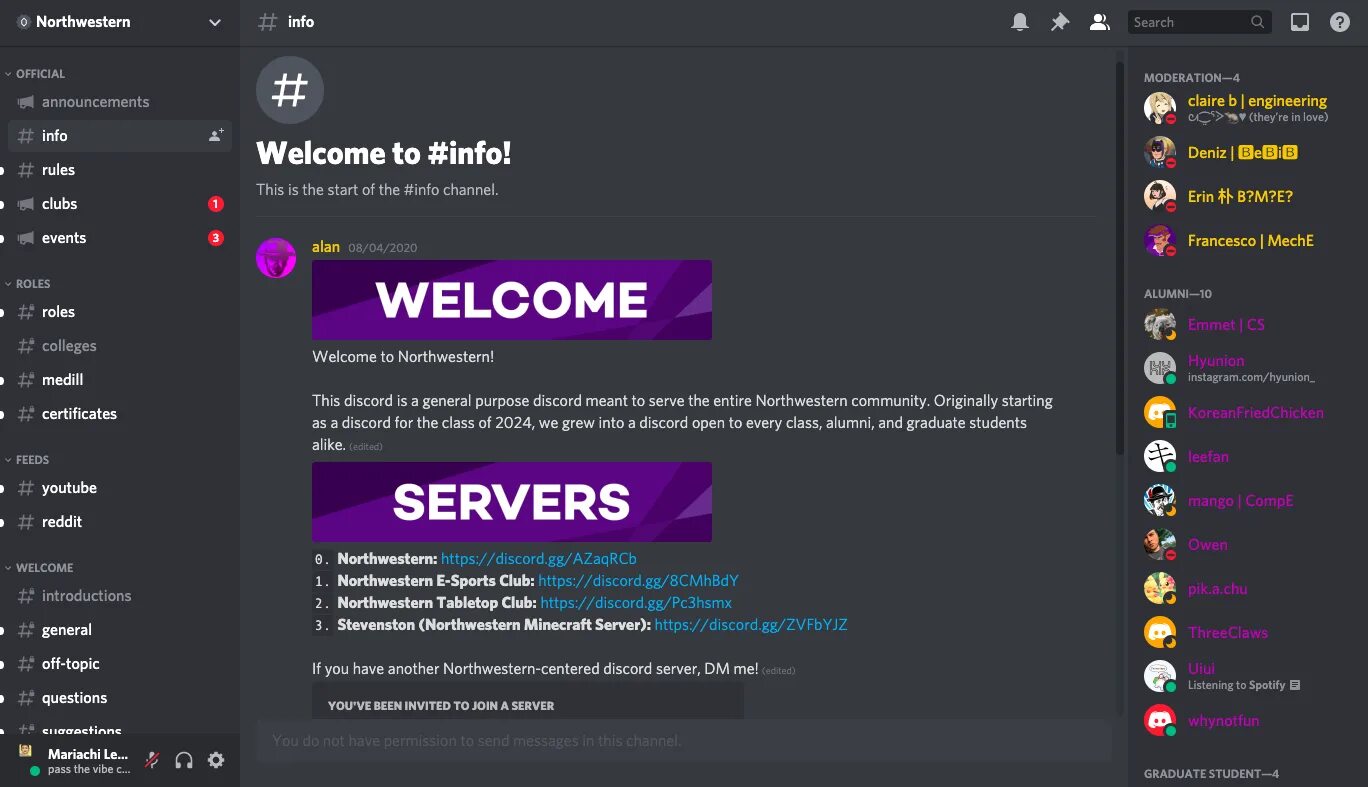Open the events channel
The height and width of the screenshot is (787, 1368).
tap(120, 238)
